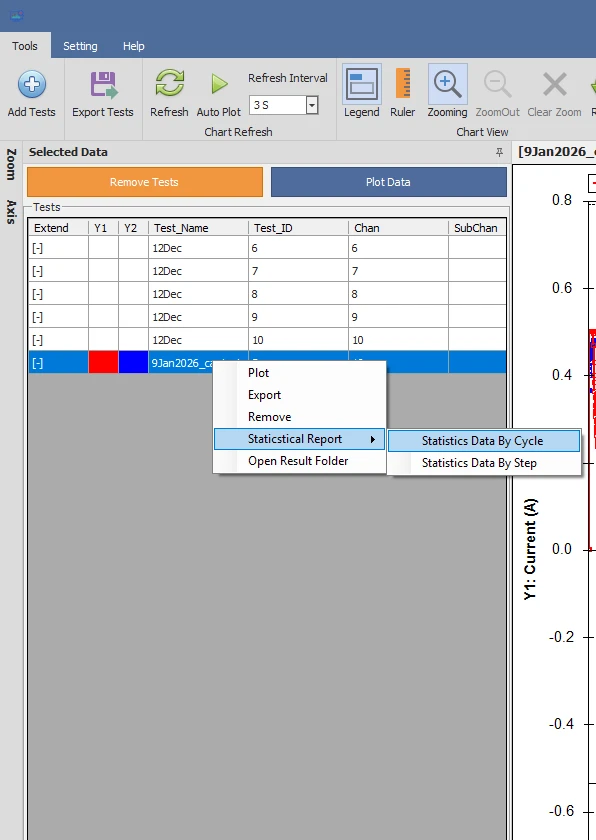Click the Refresh chart icon
The image size is (596, 840).
pos(169,84)
